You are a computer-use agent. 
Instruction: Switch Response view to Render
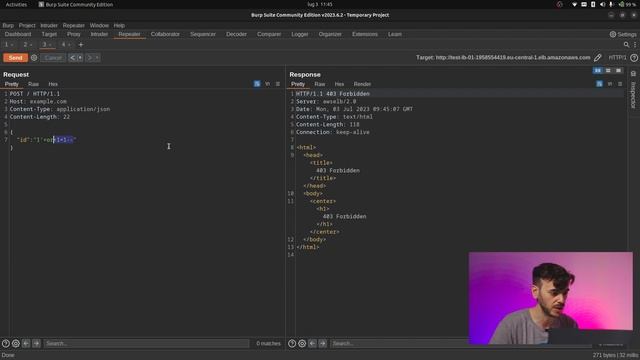[362, 84]
